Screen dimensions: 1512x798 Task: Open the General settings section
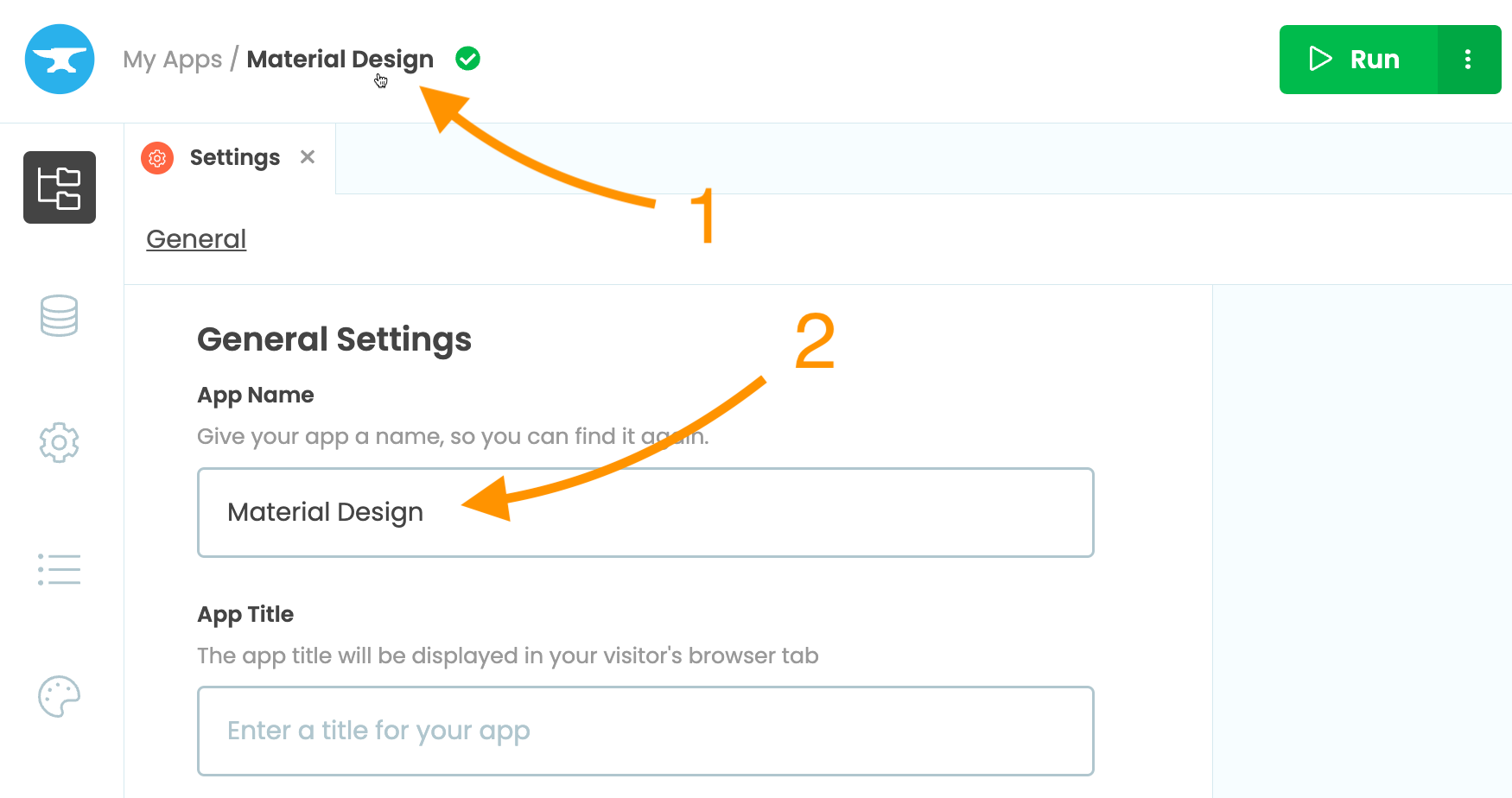(196, 238)
